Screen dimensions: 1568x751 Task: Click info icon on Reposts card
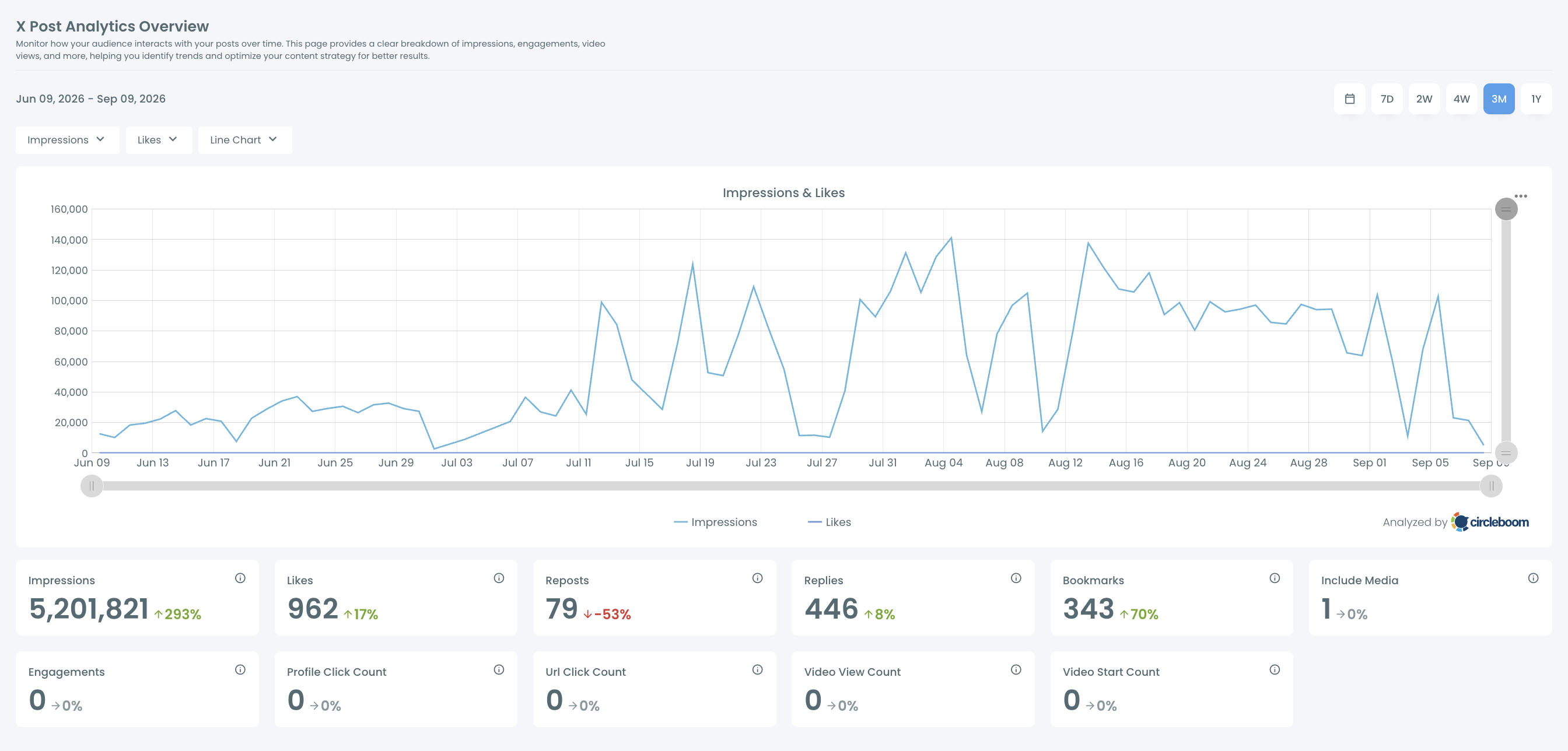(x=757, y=578)
